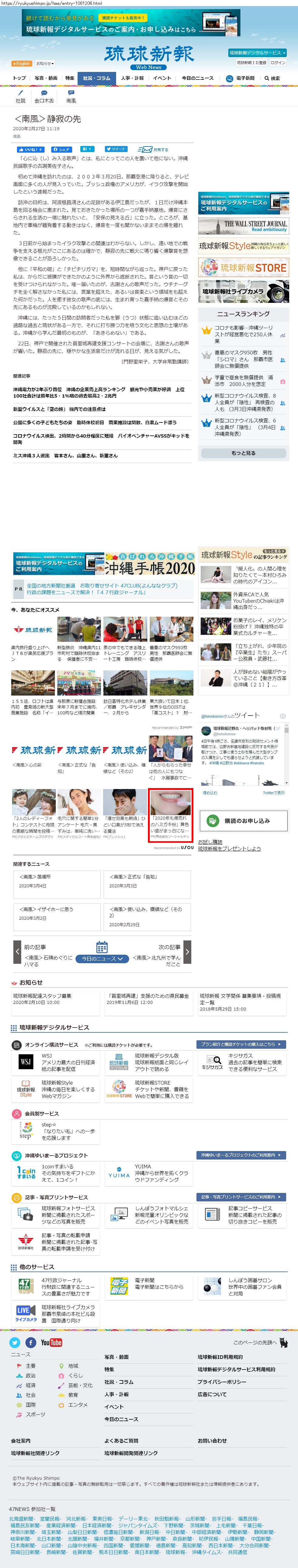Click the 検索 magnifier icon
The width and height of the screenshot is (298, 1568).
tap(266, 79)
